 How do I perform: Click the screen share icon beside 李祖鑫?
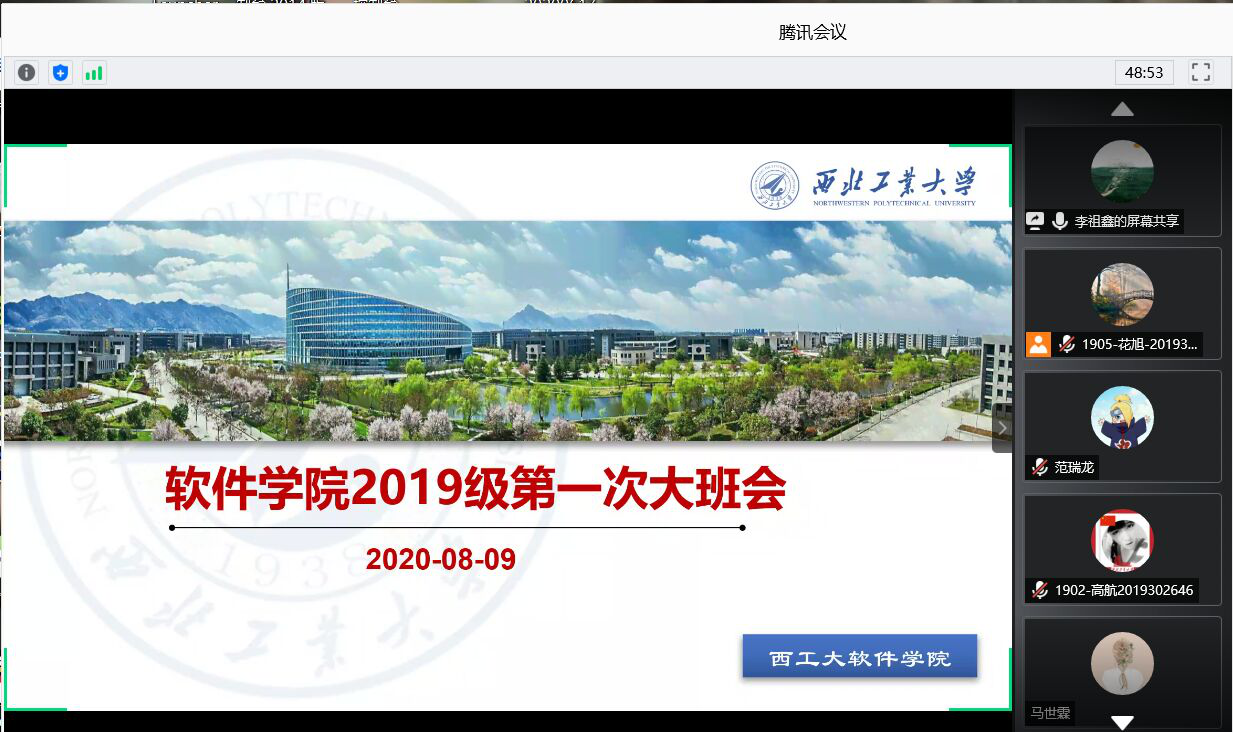pyautogui.click(x=1036, y=221)
